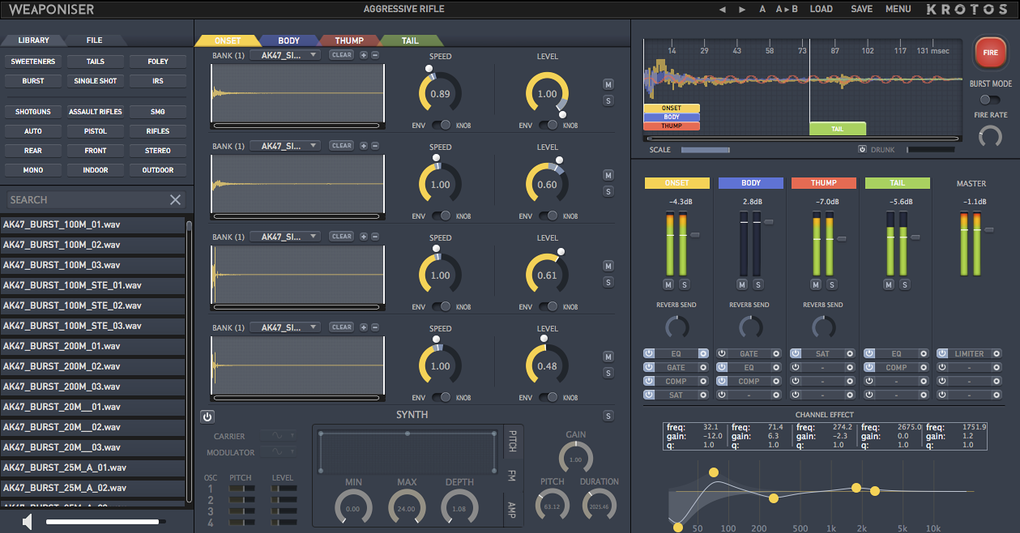Click the red FIRE button
Viewport: 1020px width, 533px height.
coord(990,53)
